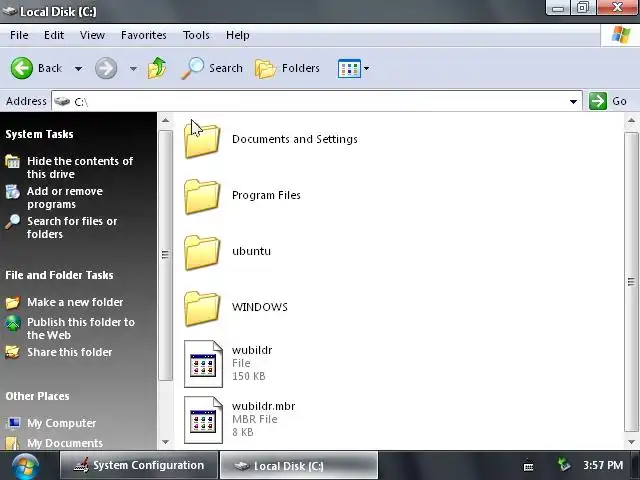Collapse the System Tasks section header
The image size is (640, 480).
(x=39, y=134)
